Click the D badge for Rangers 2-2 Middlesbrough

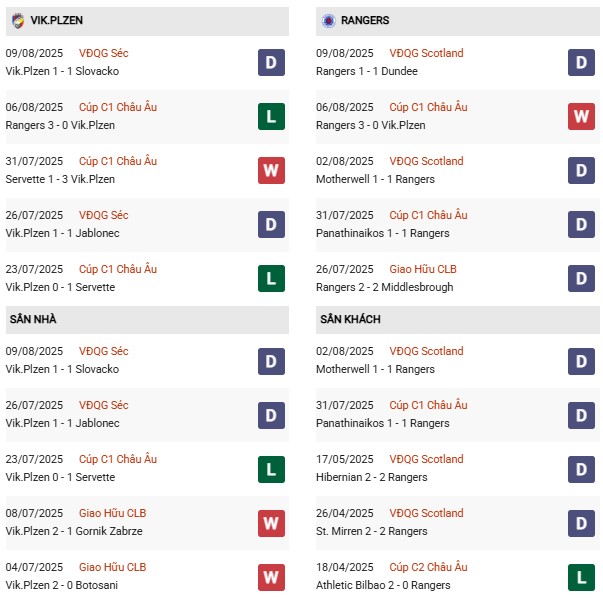[x=581, y=278]
